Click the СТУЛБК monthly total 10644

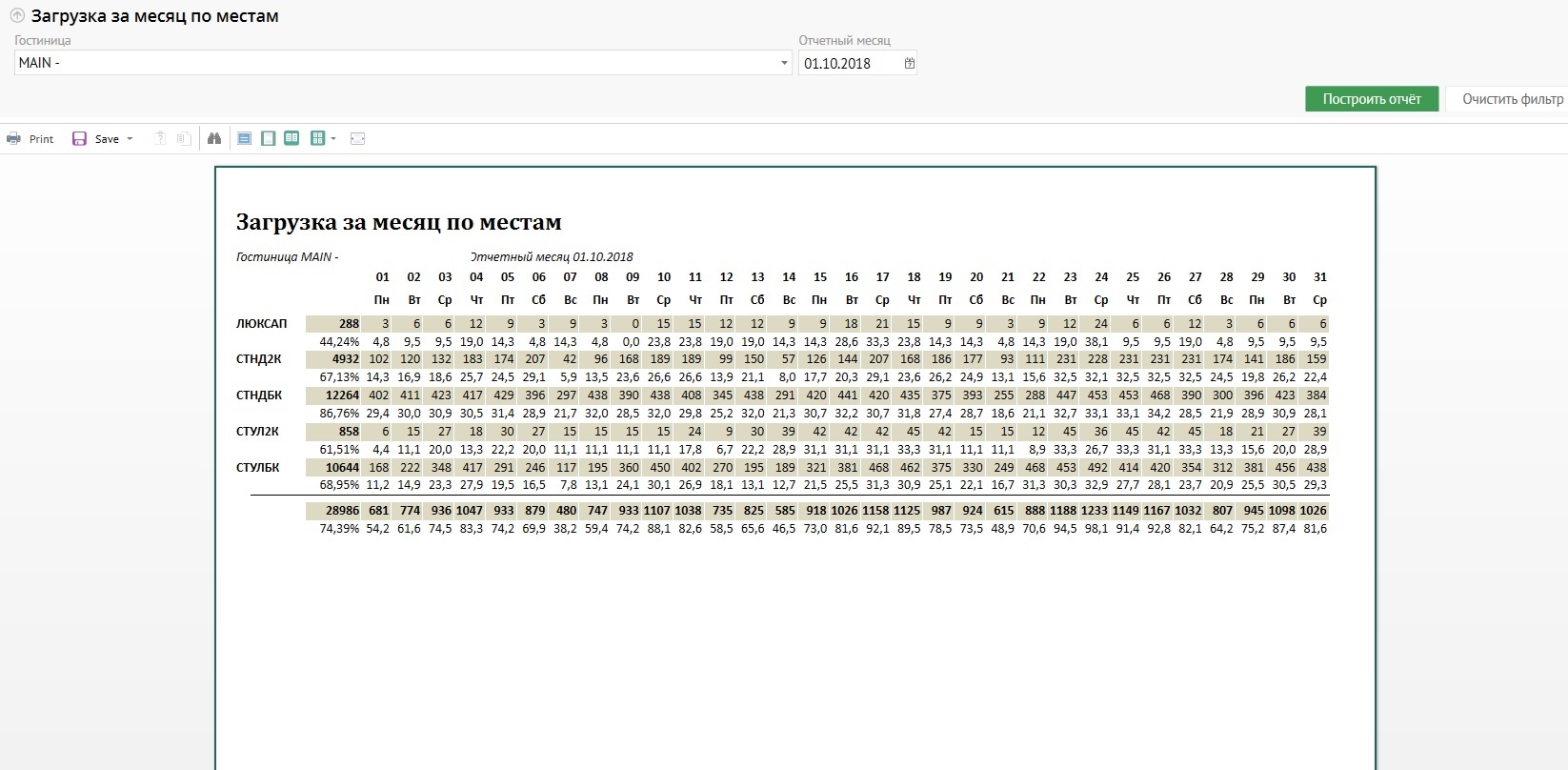pos(342,468)
